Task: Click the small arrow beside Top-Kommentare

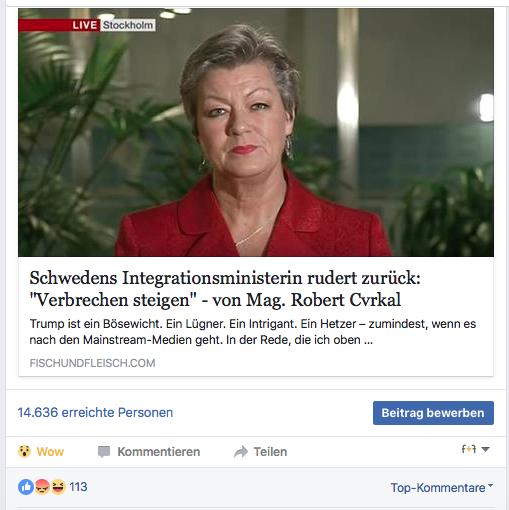Action: click(490, 485)
